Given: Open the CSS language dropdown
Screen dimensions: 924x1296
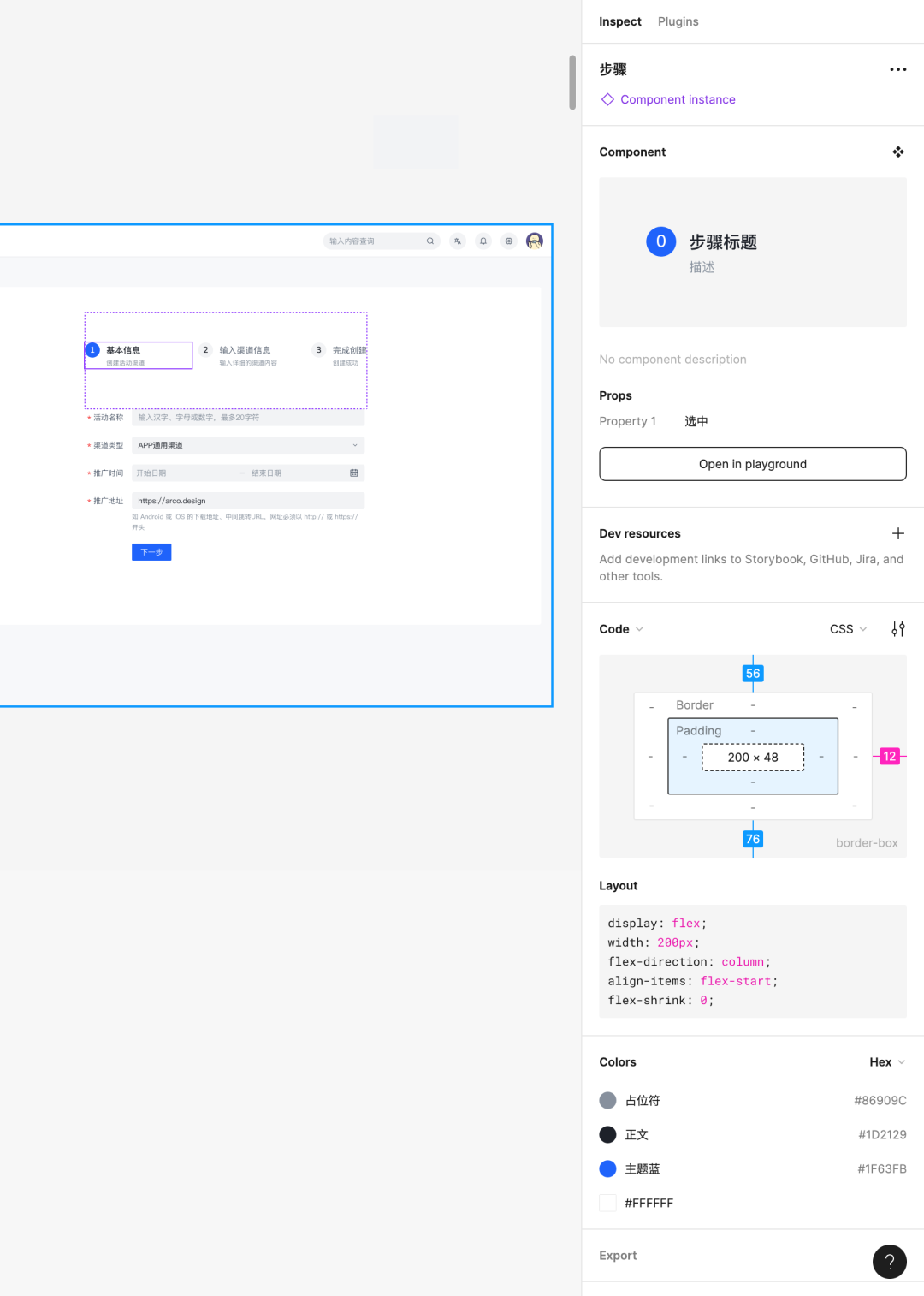Looking at the screenshot, I should [x=848, y=629].
